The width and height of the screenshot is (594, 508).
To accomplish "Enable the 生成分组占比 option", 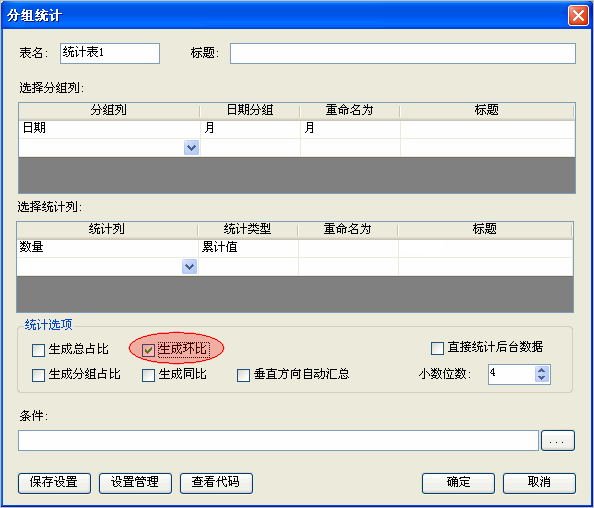I will click(38, 375).
